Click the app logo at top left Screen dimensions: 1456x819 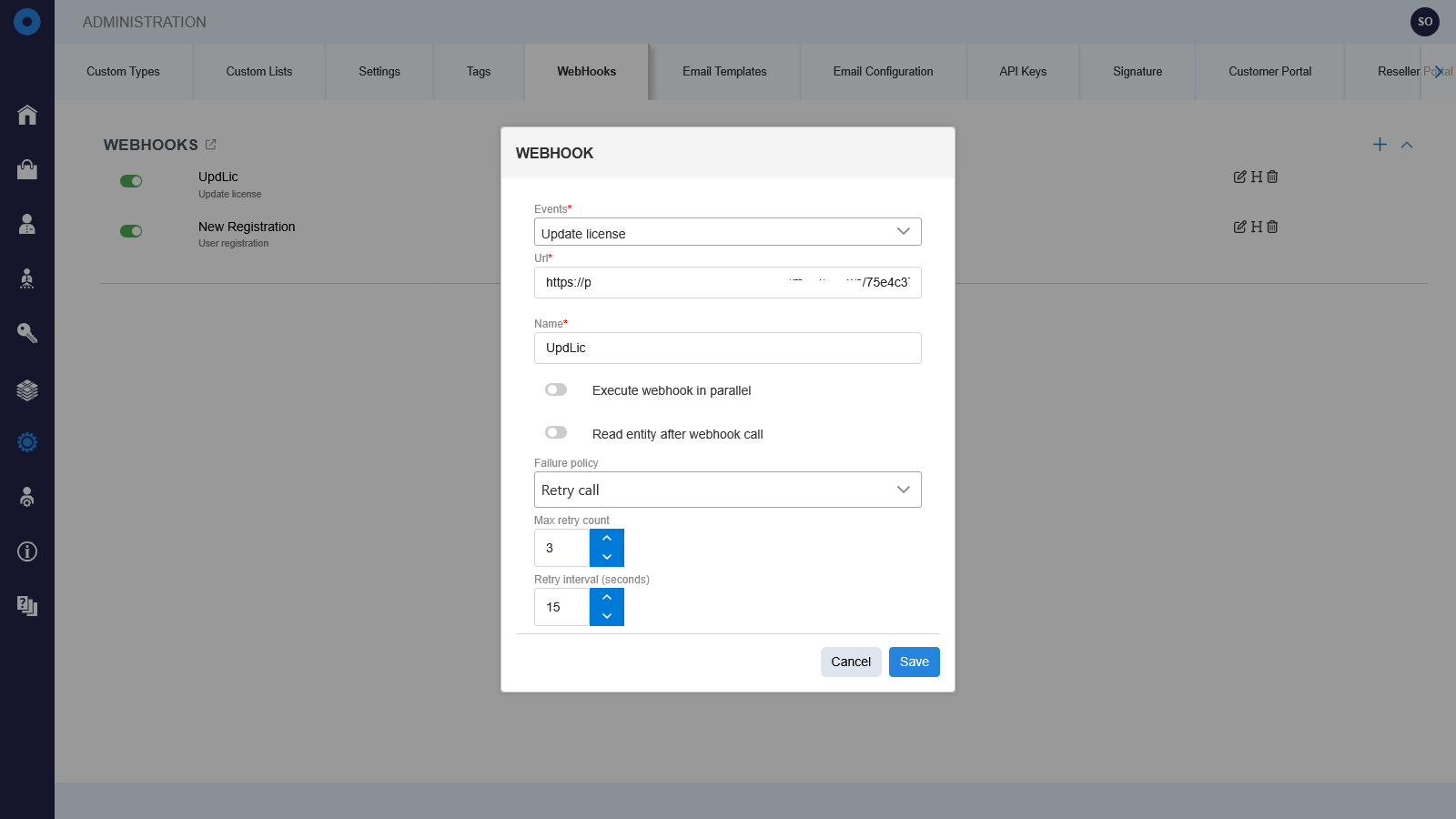pyautogui.click(x=27, y=21)
